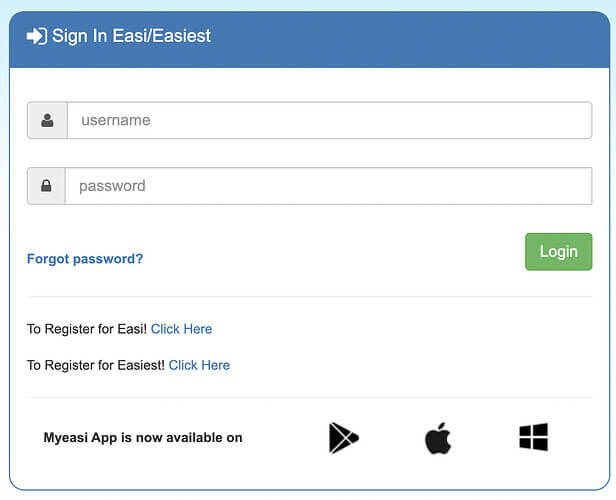Open the Google Play store icon
Image resolution: width=616 pixels, height=500 pixels.
click(344, 438)
